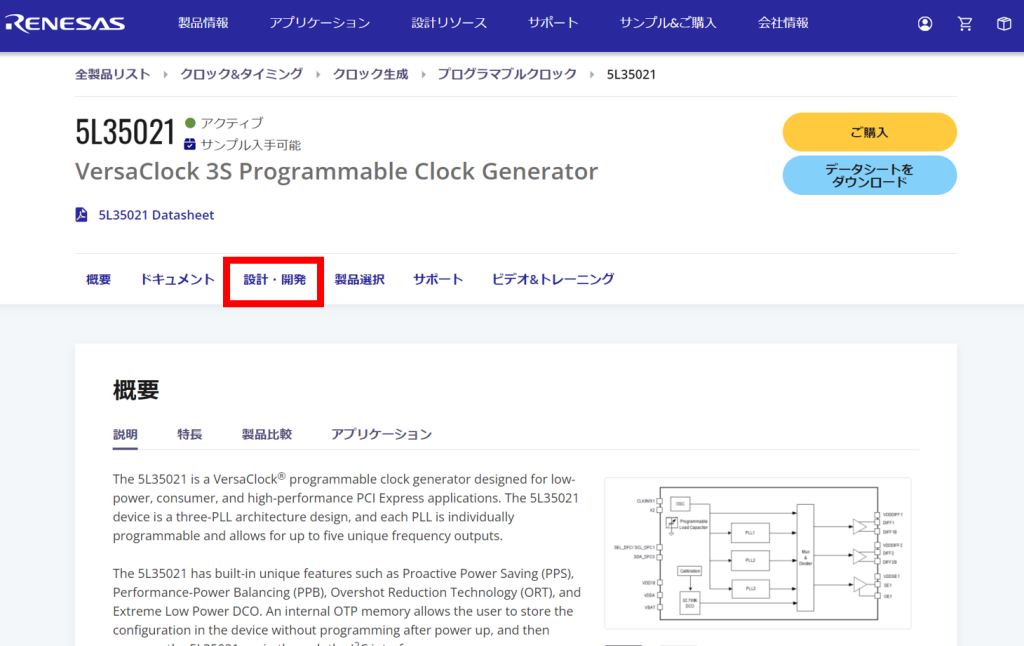1024x646 pixels.
Task: Open the 設計リソース navigation menu
Action: pyautogui.click(x=448, y=23)
